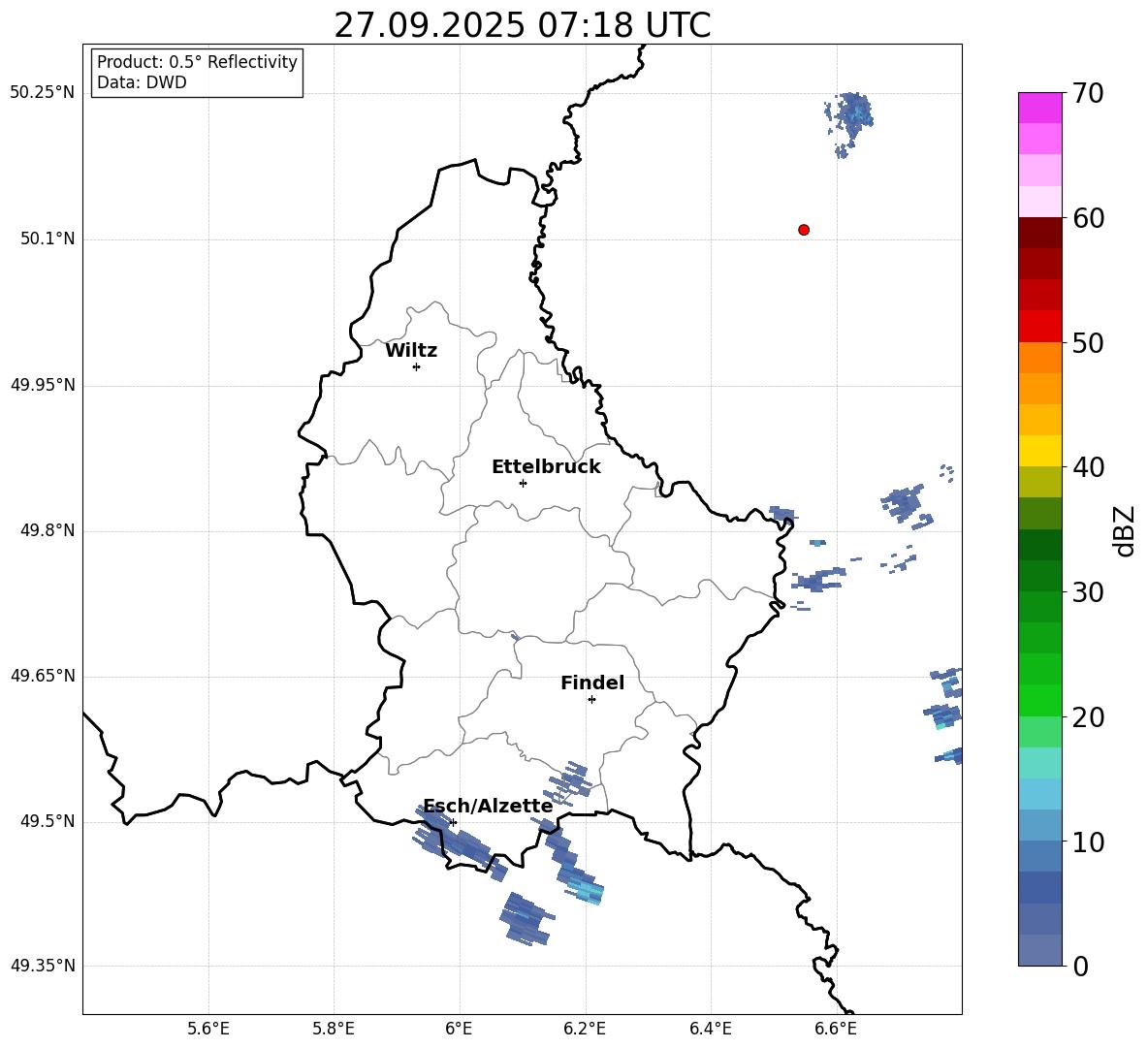
Task: Click the 70 tick on colorbar
Action: click(1088, 93)
